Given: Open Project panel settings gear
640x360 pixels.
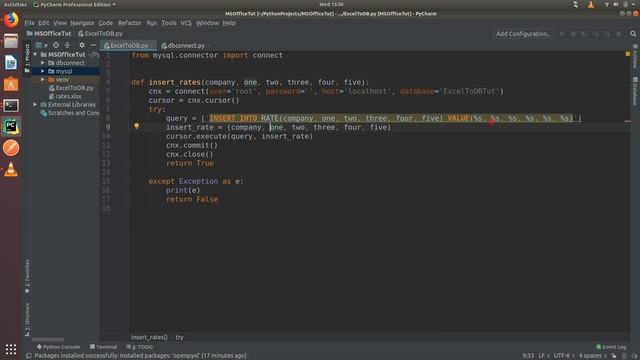Looking at the screenshot, I should click(82, 45).
